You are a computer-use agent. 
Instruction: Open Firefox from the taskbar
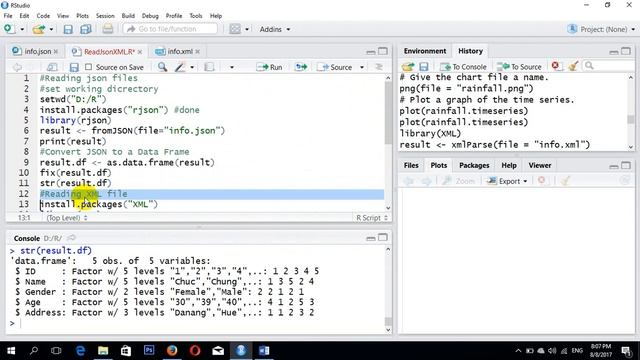tap(172, 351)
